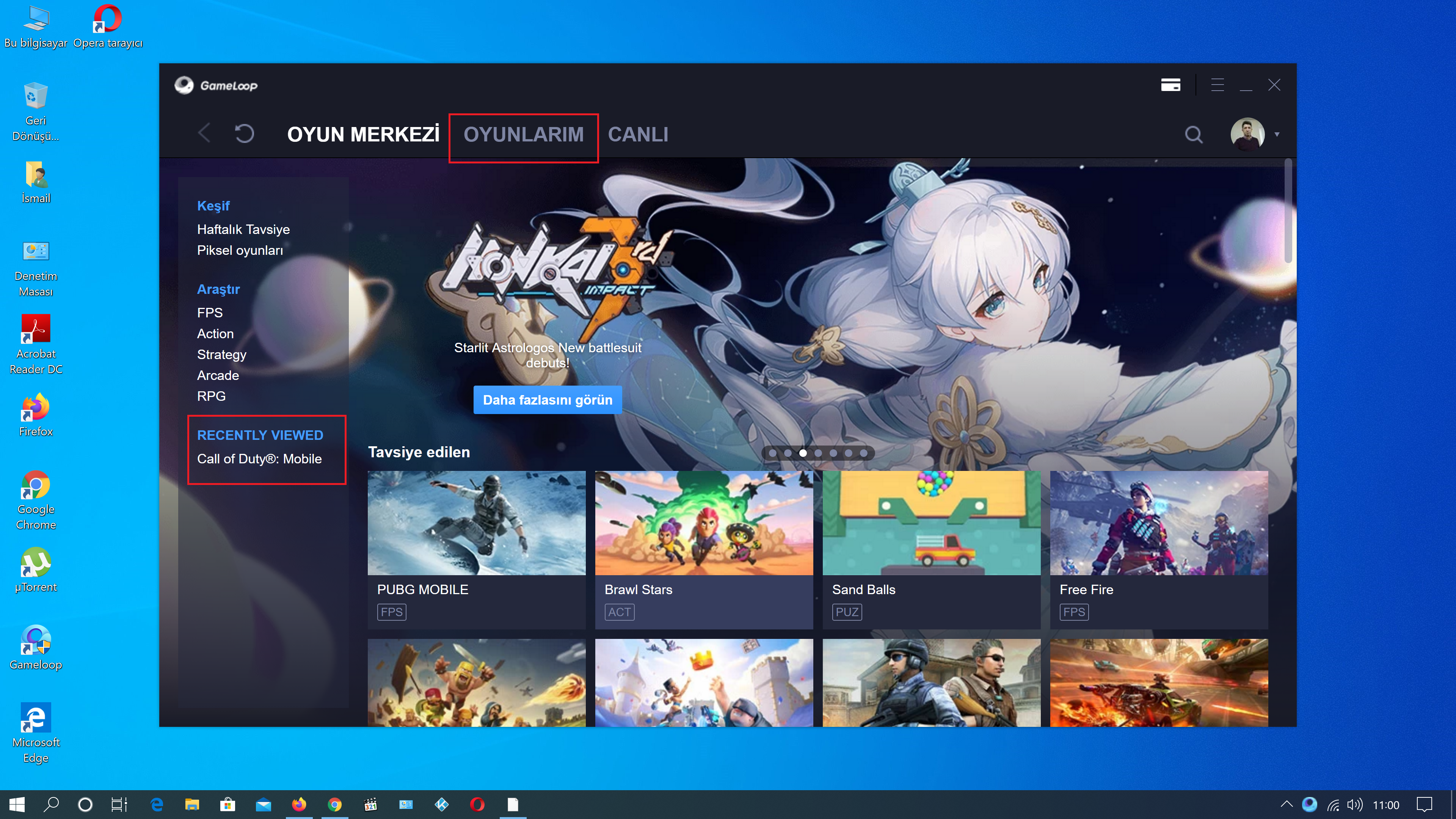Open Piksel oyunları category
Image resolution: width=1456 pixels, height=819 pixels.
[x=240, y=250]
